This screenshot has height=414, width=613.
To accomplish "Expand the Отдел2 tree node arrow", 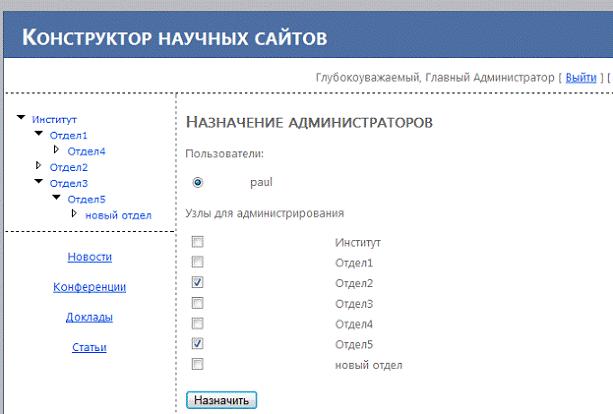I will (39, 166).
